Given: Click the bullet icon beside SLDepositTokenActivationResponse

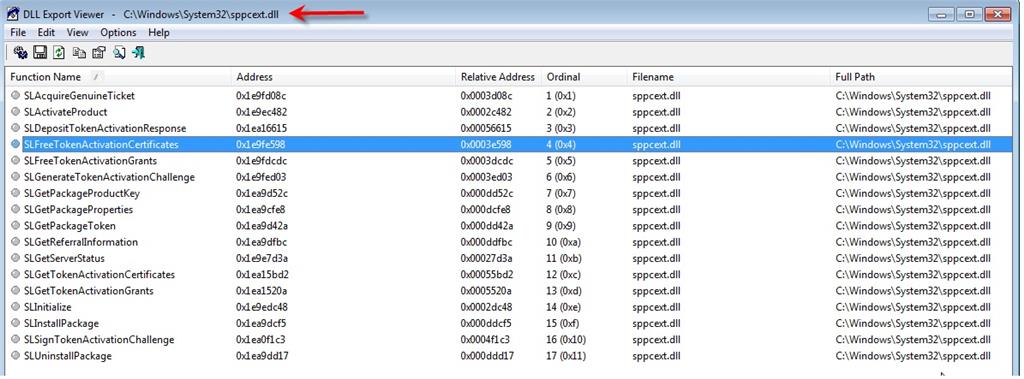Looking at the screenshot, I should pos(16,128).
